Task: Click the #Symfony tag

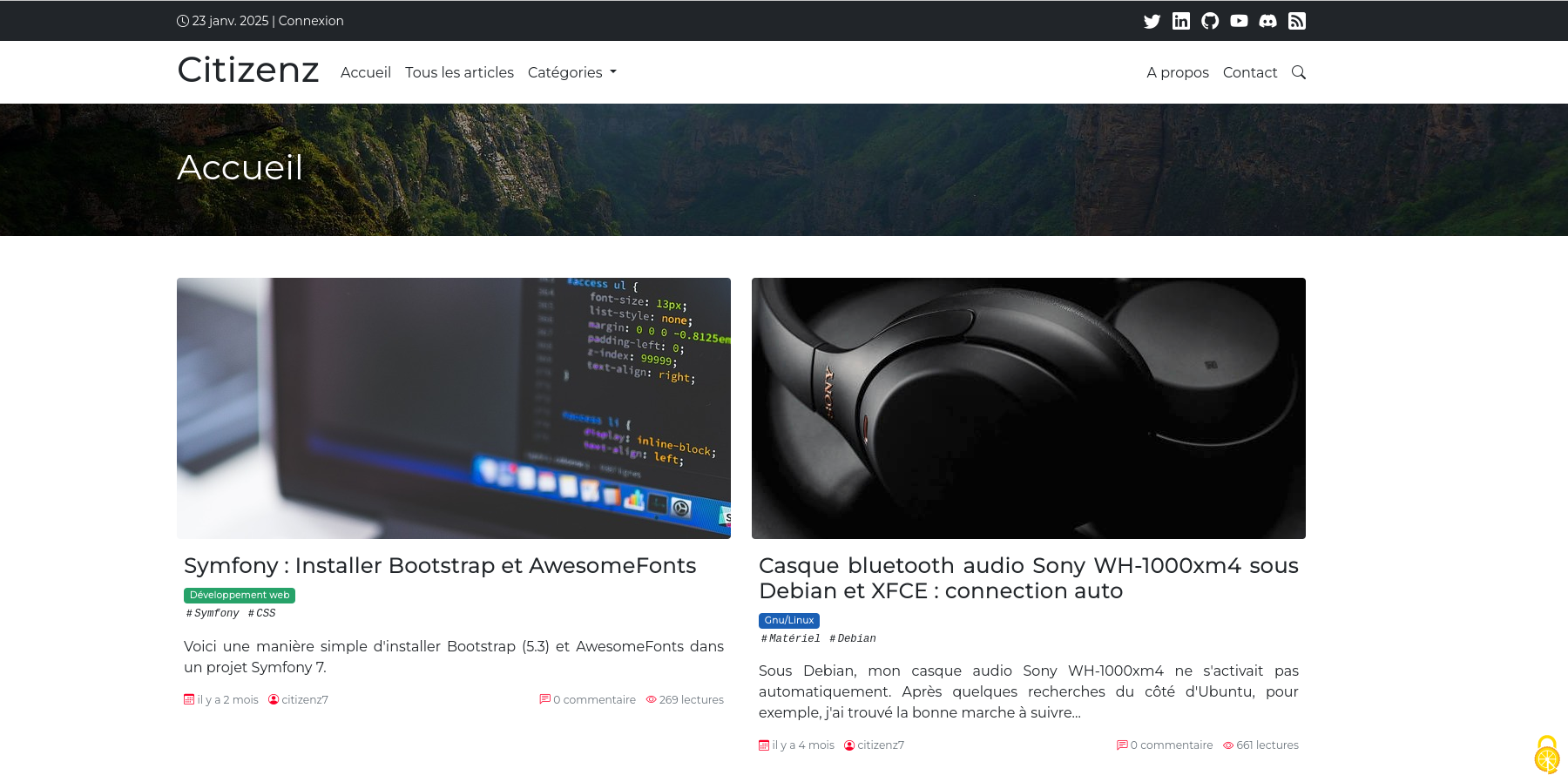Action: click(213, 613)
